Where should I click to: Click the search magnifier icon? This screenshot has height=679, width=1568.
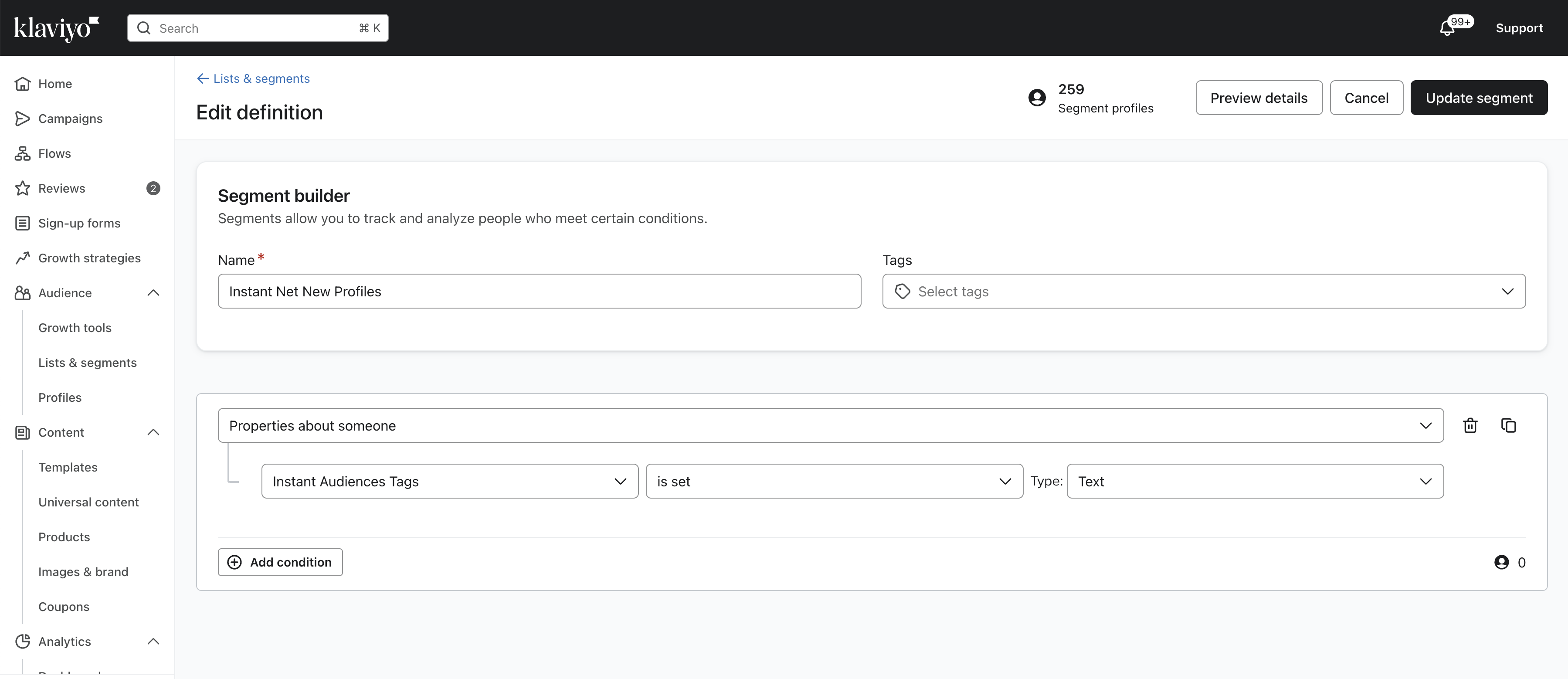coord(144,28)
